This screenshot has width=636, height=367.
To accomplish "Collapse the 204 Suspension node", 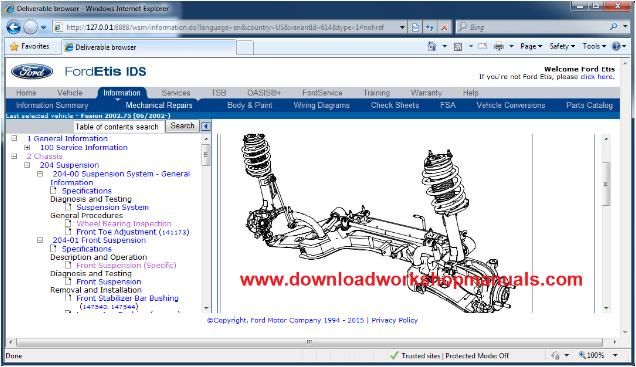I will point(27,165).
